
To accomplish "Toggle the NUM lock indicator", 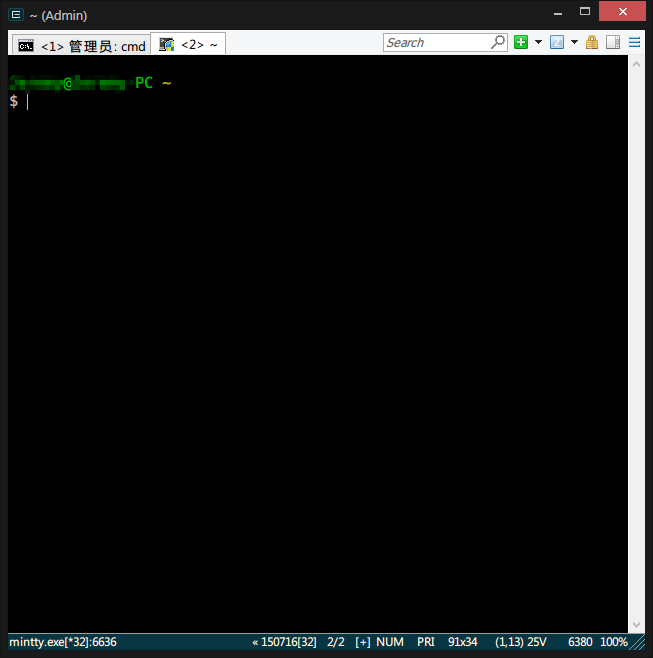I will pyautogui.click(x=390, y=642).
